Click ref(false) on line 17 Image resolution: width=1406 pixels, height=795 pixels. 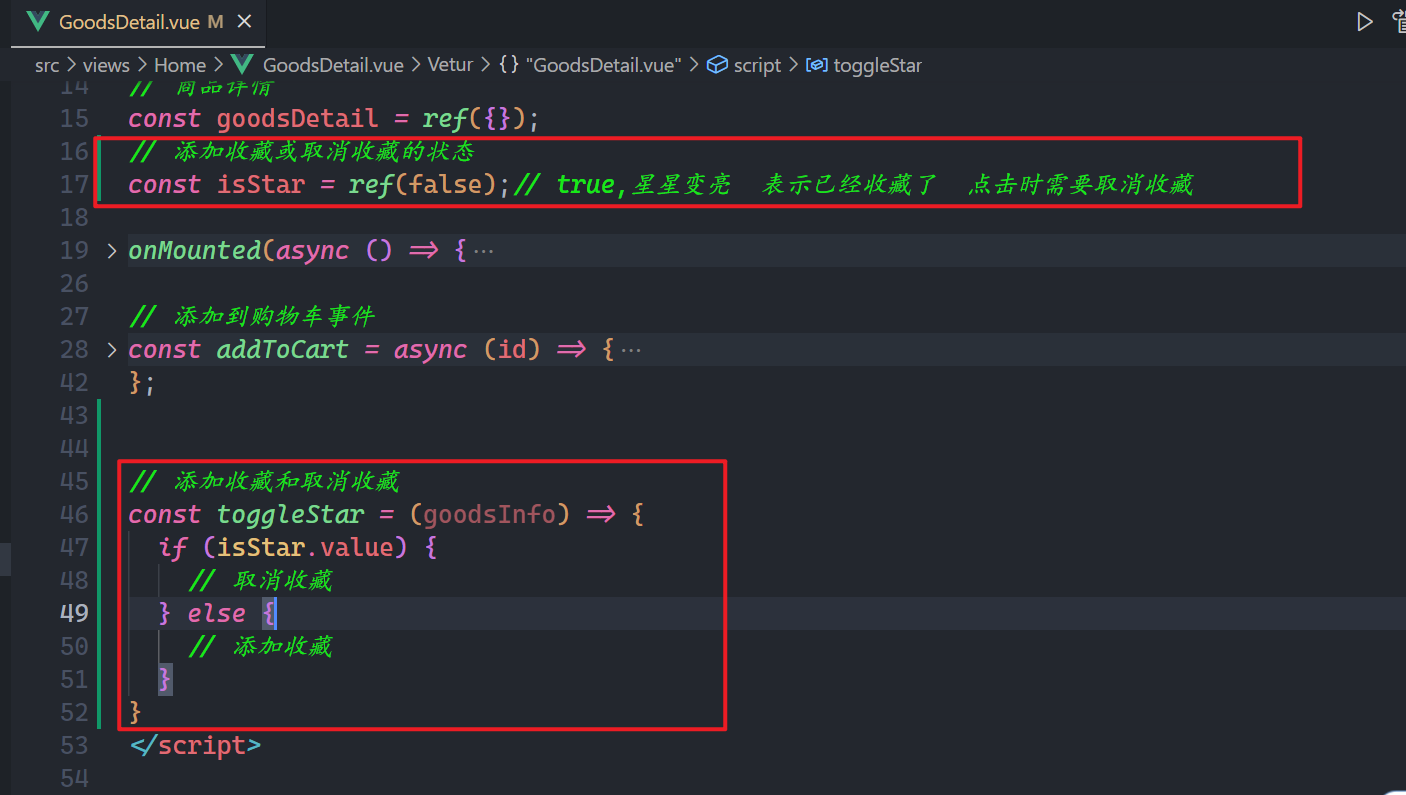point(422,185)
